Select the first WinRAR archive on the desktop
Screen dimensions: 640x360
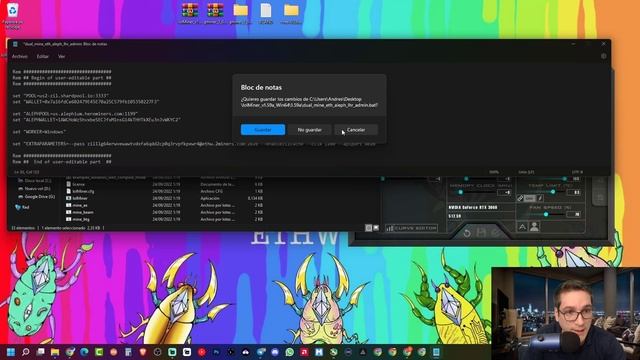pyautogui.click(x=190, y=13)
